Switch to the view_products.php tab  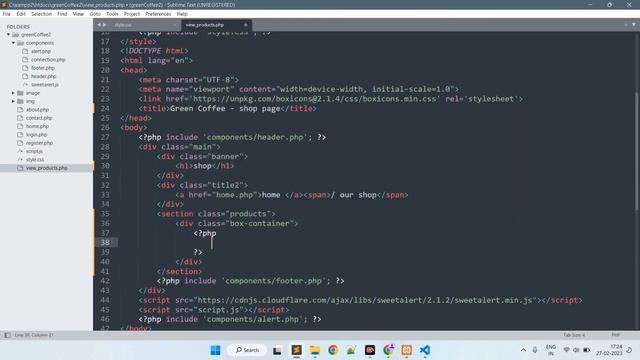(x=204, y=25)
